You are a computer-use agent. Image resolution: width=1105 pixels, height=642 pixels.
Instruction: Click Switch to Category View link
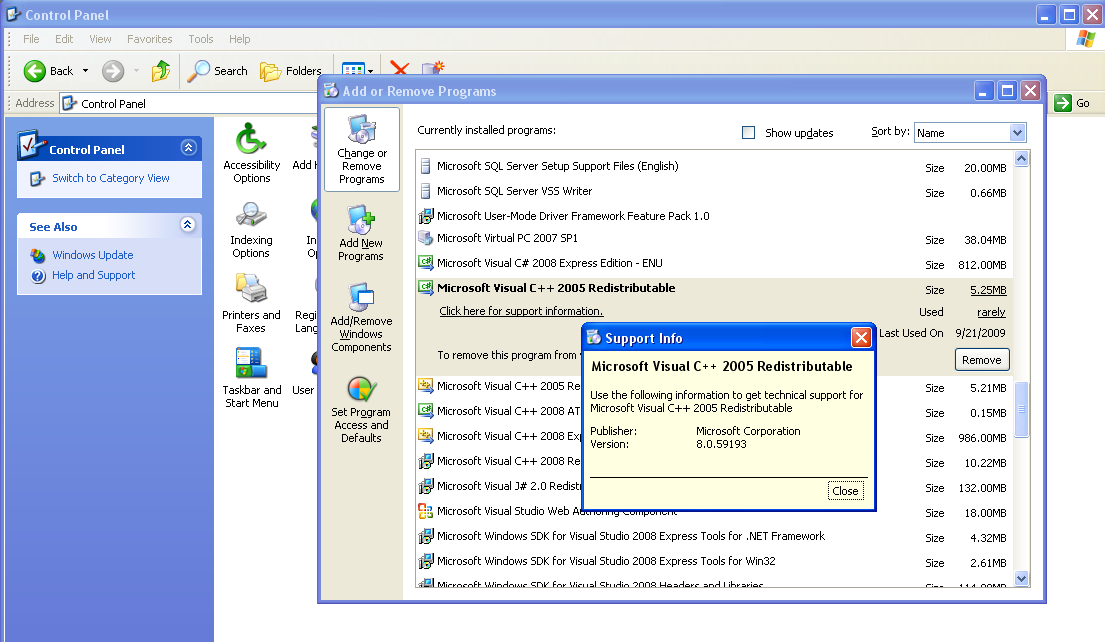(x=110, y=178)
